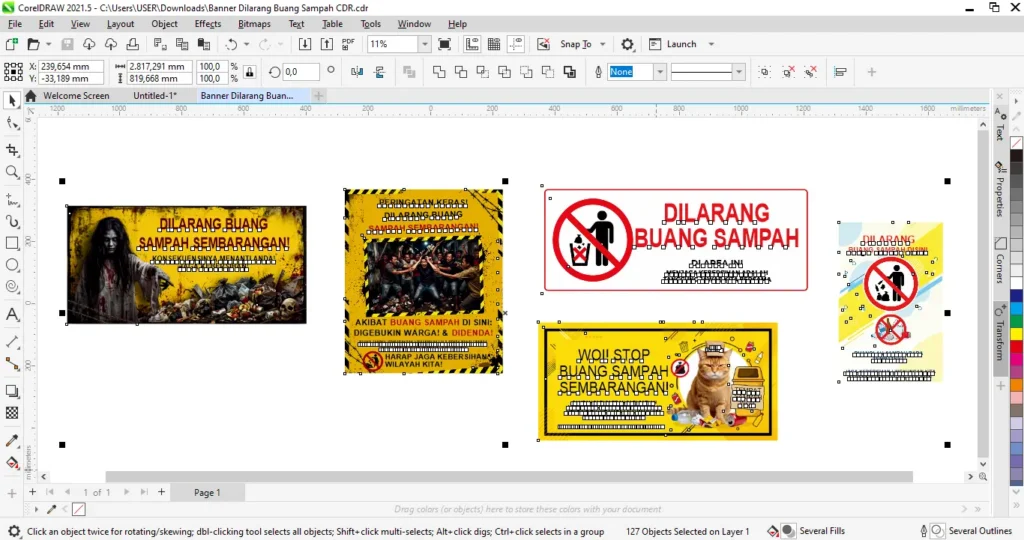
Task: Click the Export icon
Action: 327,44
